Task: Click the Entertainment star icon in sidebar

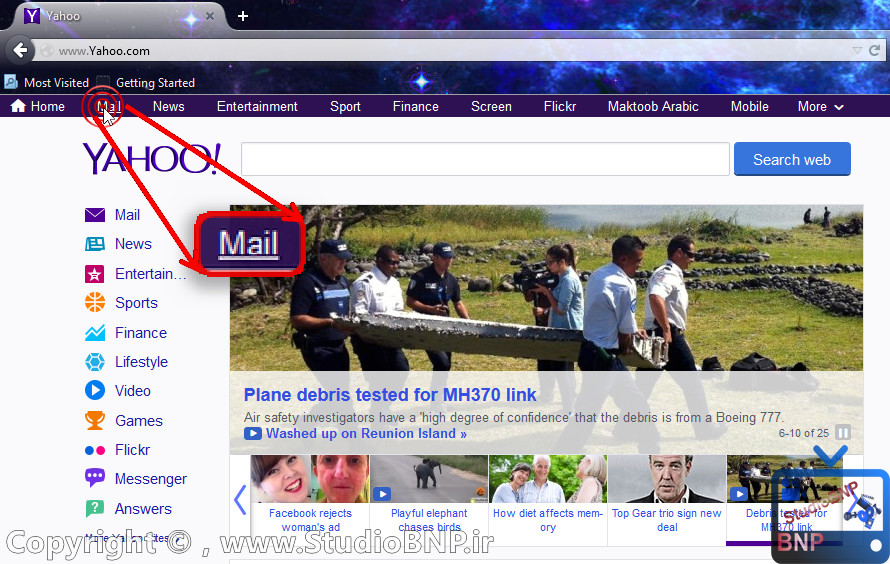Action: click(95, 274)
